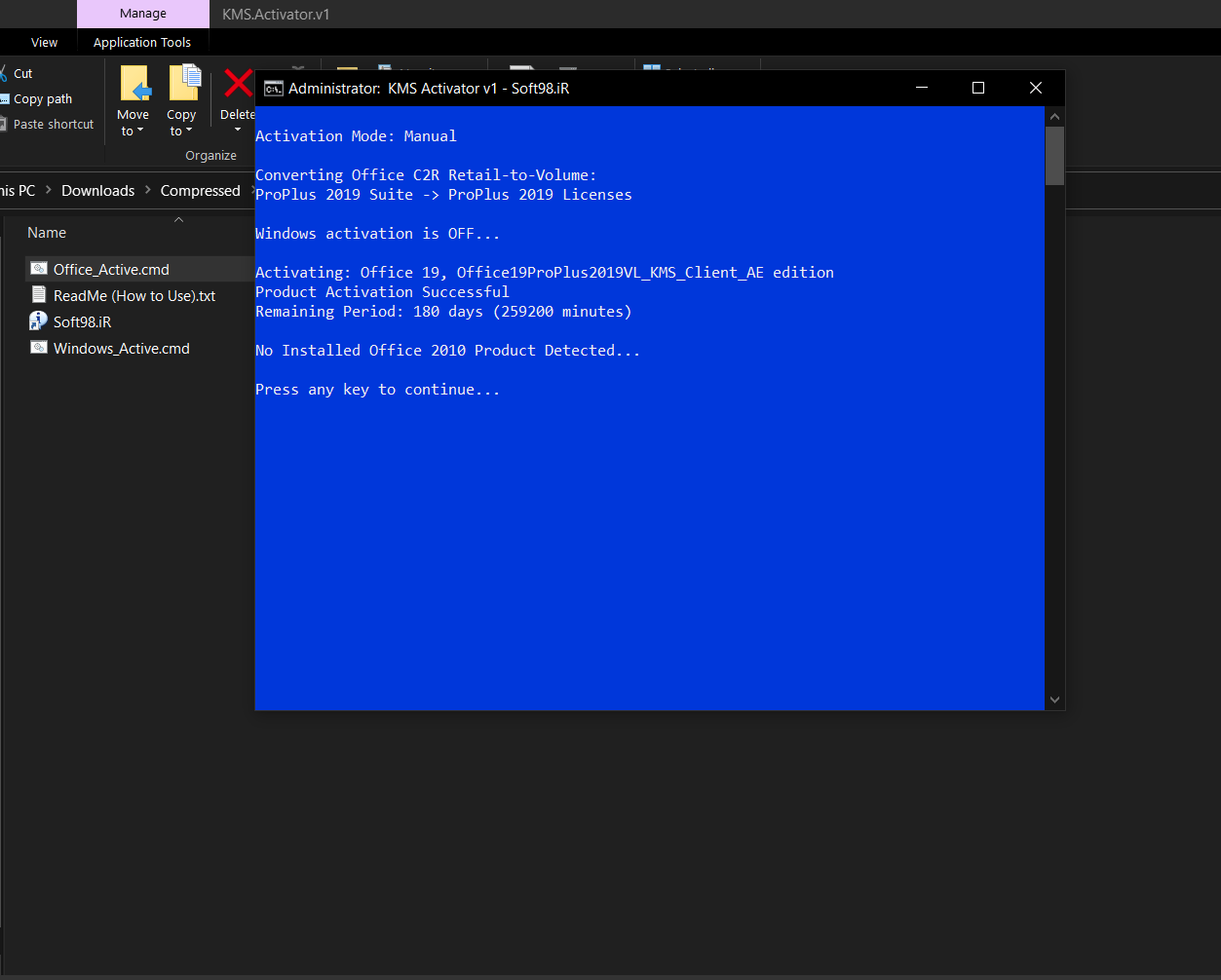Click 'Press any key to continue...' text
This screenshot has width=1221, height=980.
click(377, 389)
